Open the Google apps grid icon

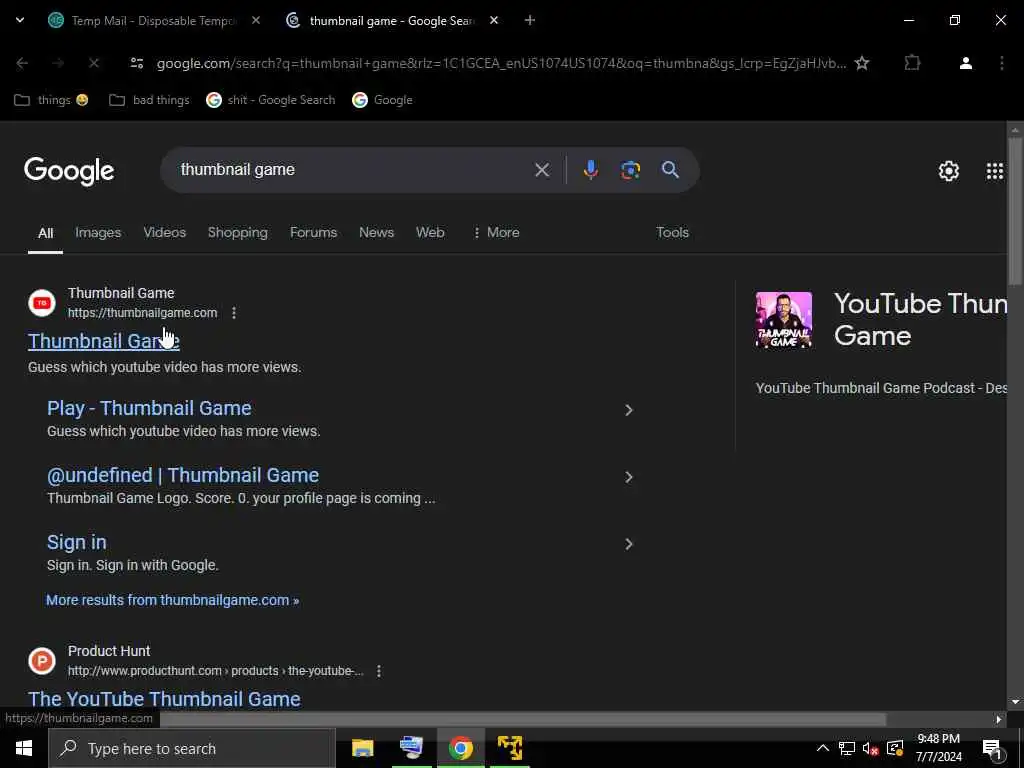995,171
